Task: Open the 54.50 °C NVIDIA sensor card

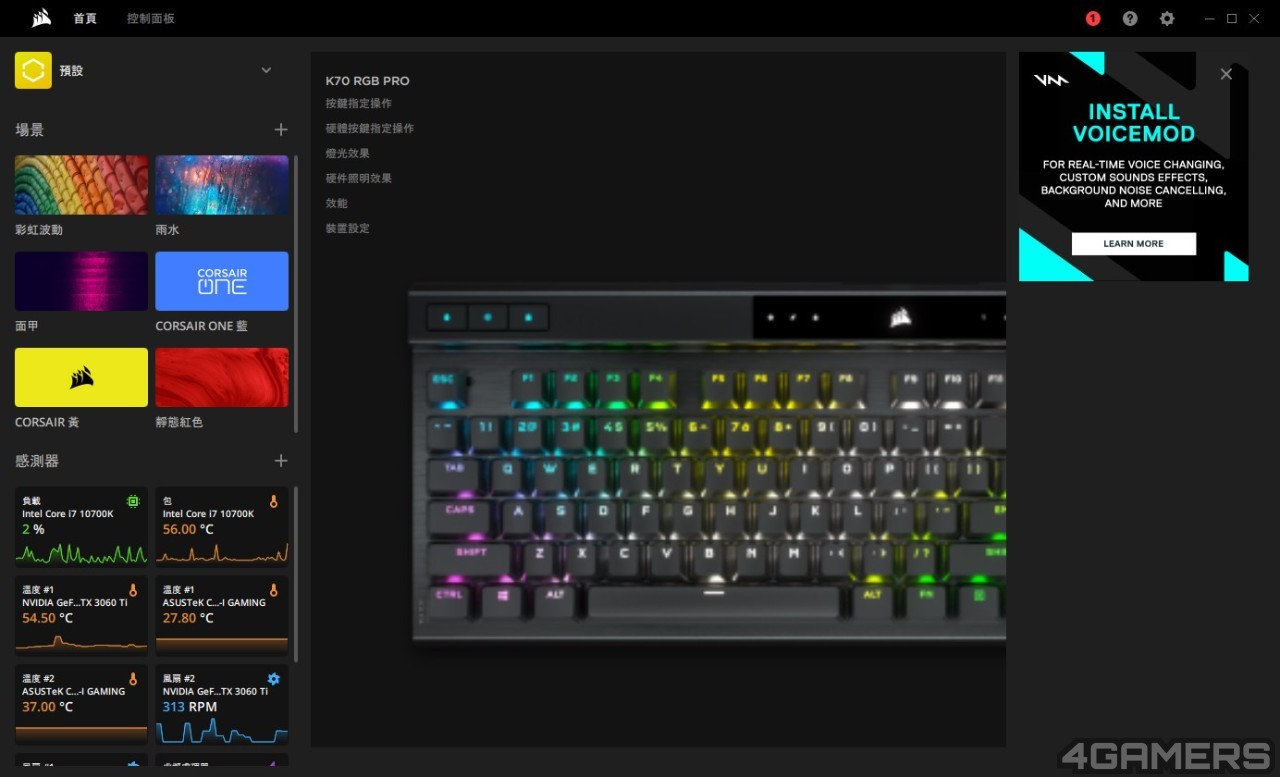Action: 81,616
